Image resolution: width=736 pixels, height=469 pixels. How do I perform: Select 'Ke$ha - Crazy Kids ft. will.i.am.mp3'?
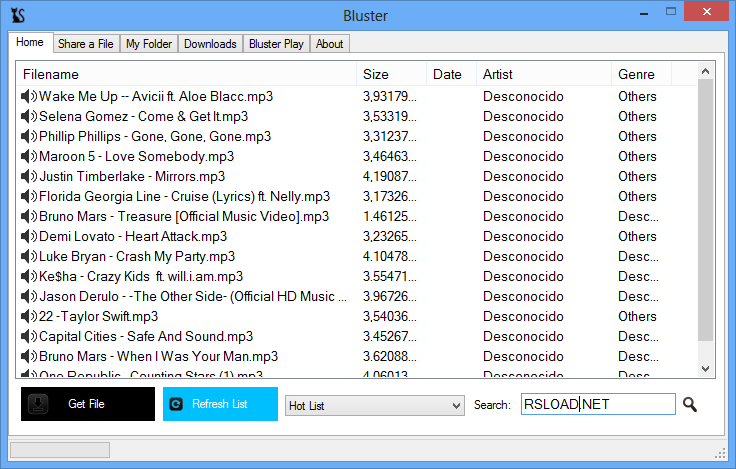[141, 277]
